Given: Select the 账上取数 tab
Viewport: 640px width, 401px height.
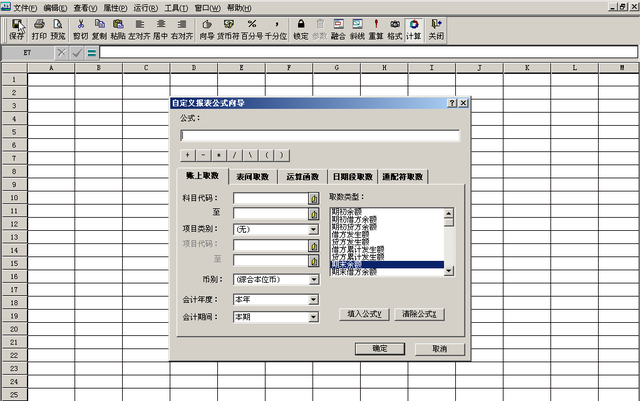Looking at the screenshot, I should pyautogui.click(x=202, y=176).
